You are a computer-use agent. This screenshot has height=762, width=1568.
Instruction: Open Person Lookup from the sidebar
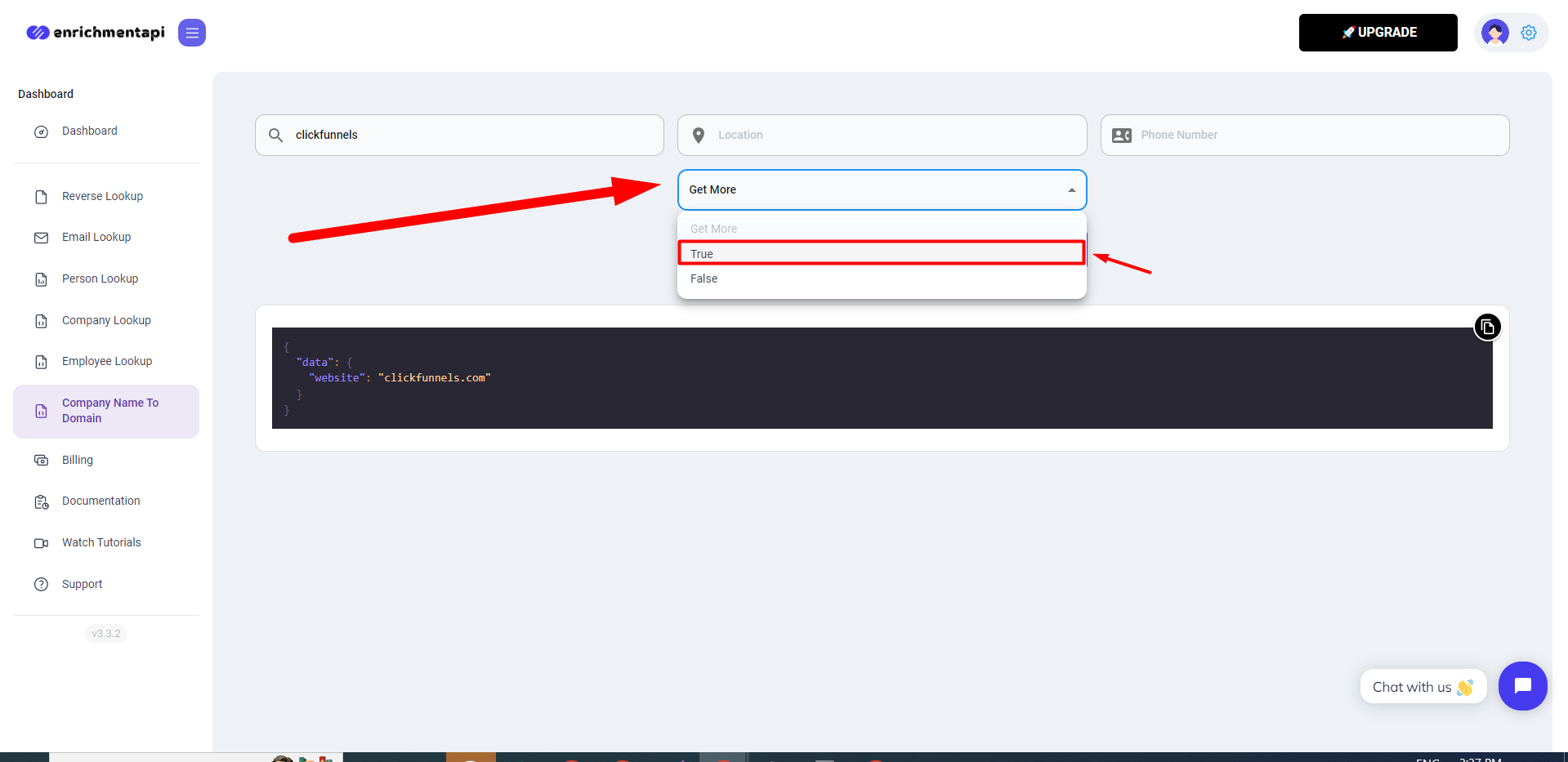click(99, 279)
